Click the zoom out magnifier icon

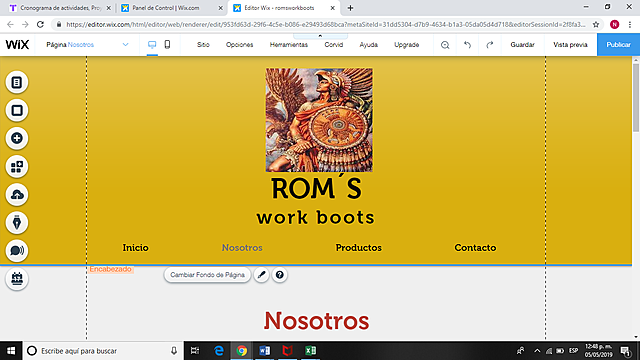(445, 45)
